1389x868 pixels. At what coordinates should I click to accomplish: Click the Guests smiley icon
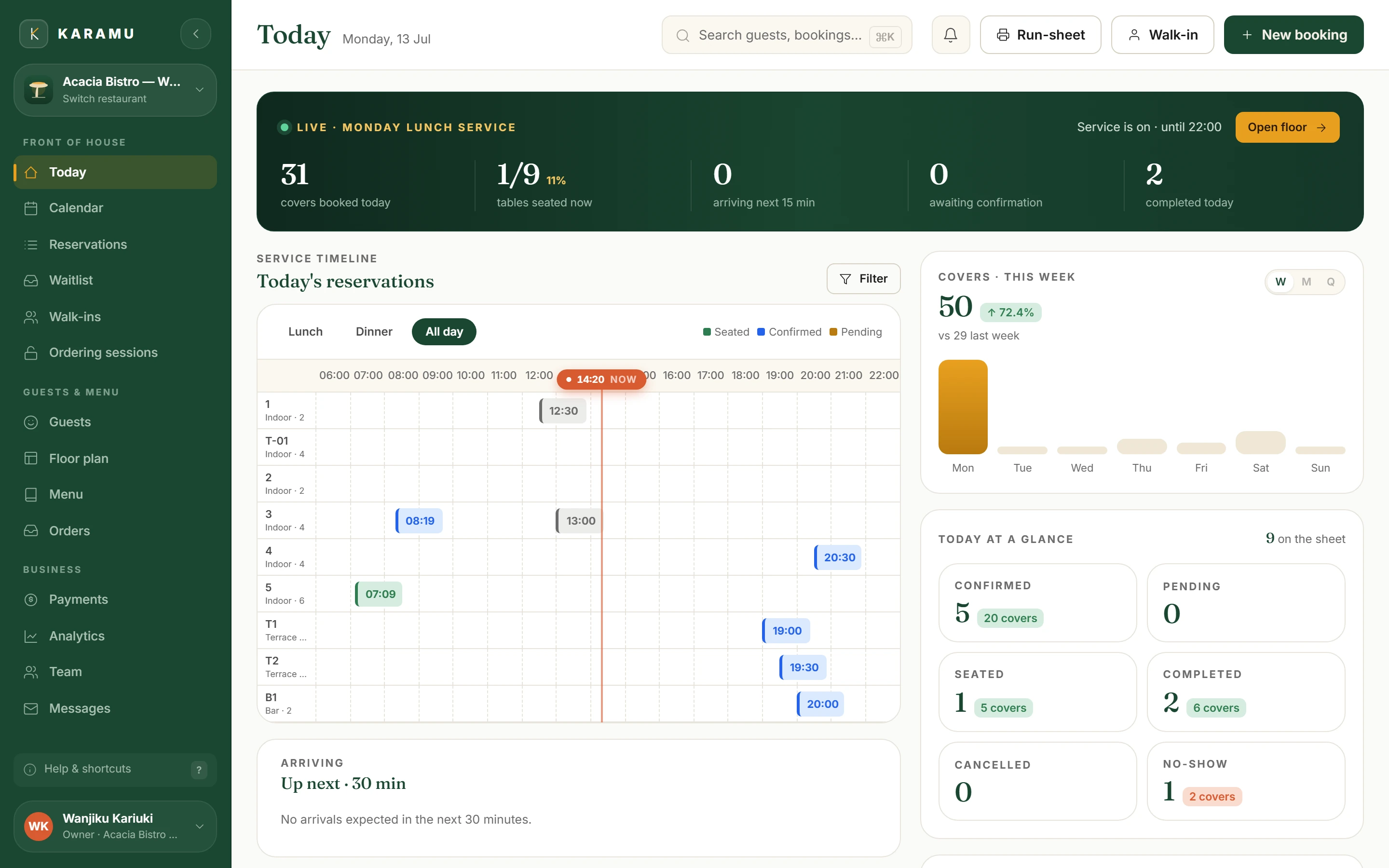(31, 422)
